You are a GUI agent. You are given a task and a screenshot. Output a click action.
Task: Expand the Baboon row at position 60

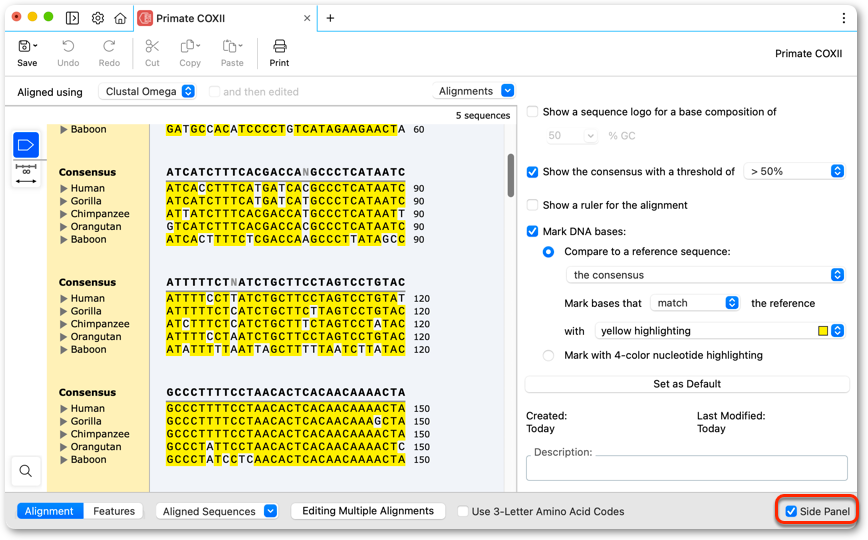tap(64, 130)
